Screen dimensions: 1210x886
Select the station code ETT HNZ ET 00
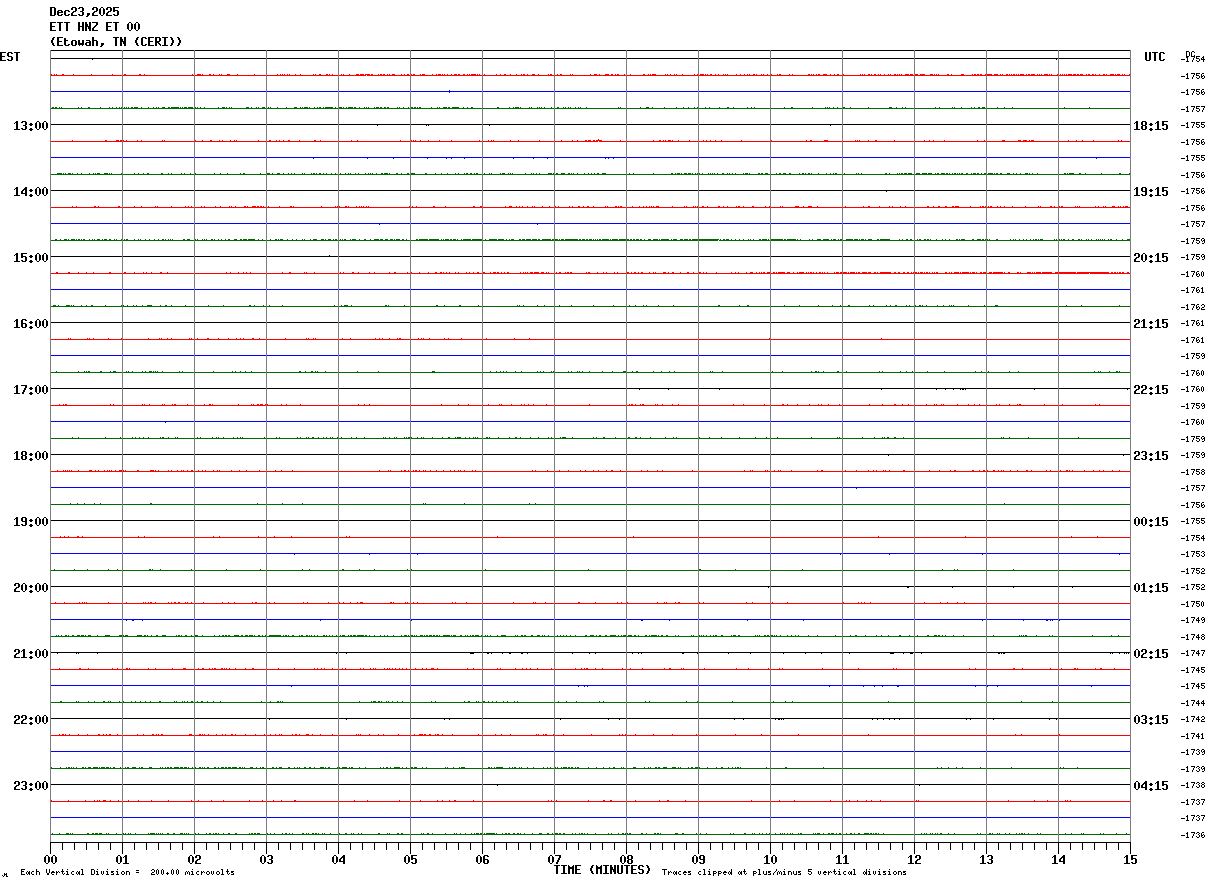[95, 27]
